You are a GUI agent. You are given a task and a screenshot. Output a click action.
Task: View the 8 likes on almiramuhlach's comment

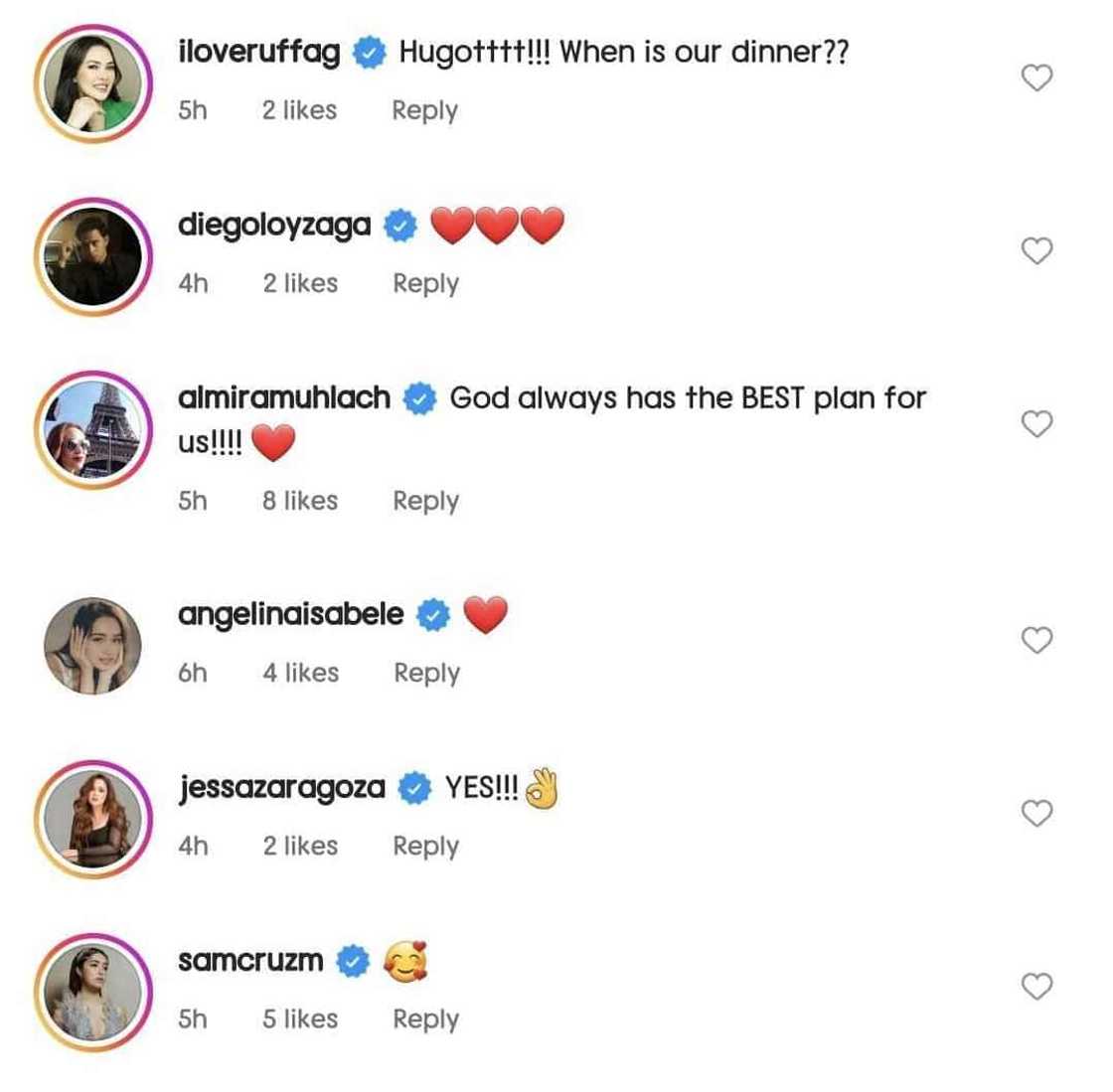coord(299,501)
